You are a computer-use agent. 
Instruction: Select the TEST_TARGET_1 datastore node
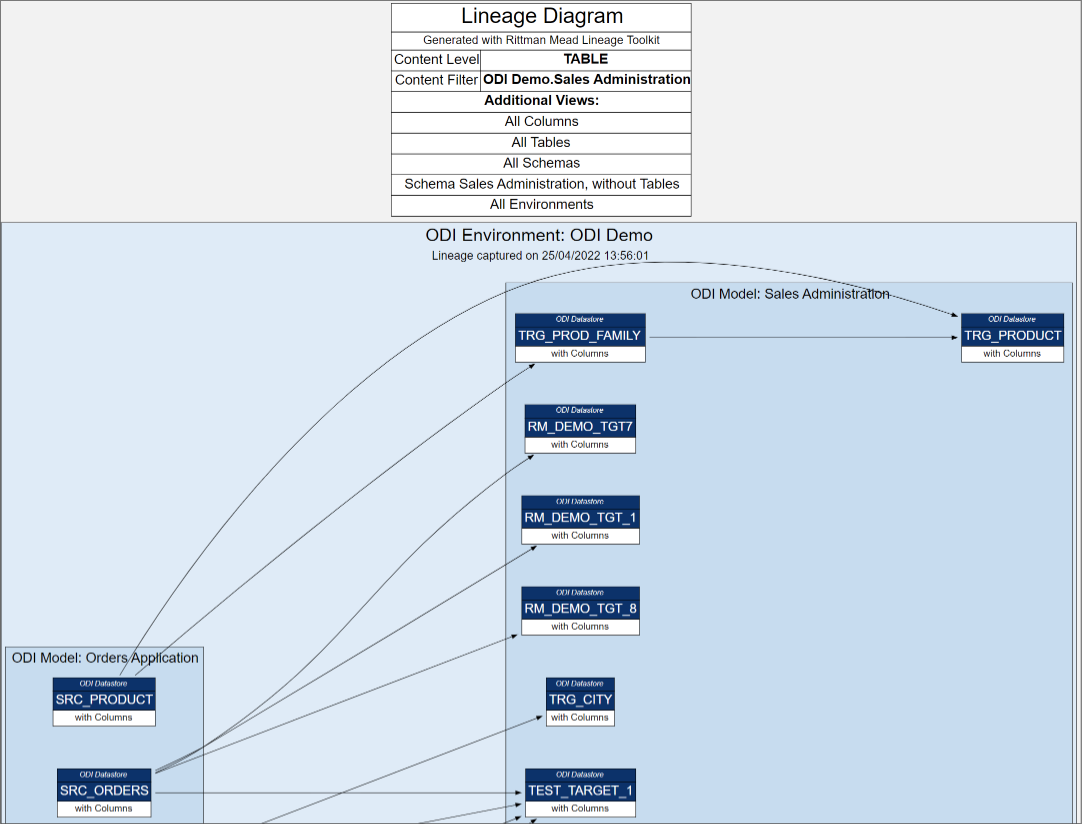580,791
